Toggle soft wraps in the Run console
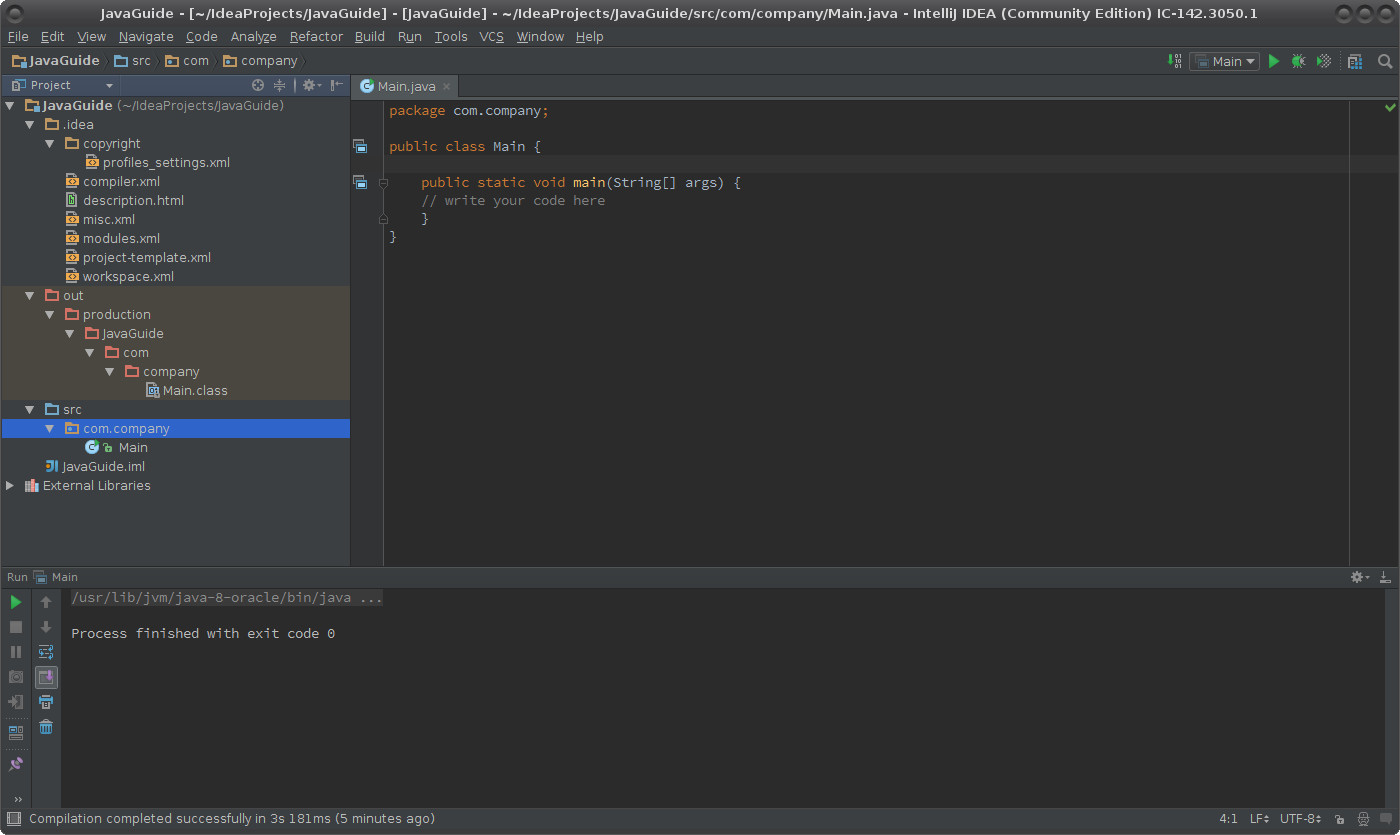 coord(46,652)
